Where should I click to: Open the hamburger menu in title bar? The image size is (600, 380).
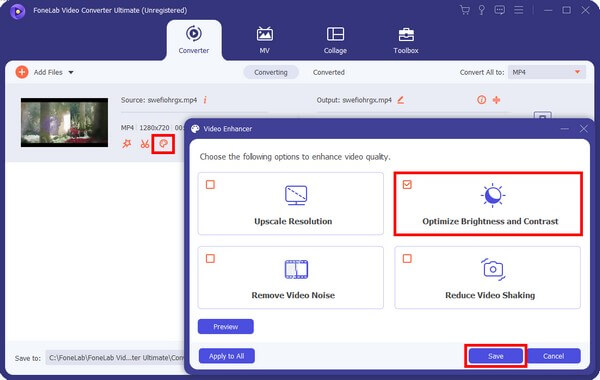pos(518,10)
